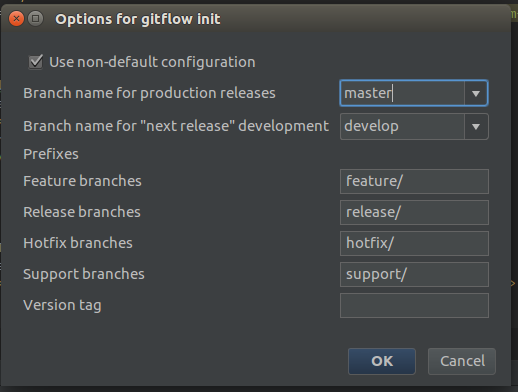The width and height of the screenshot is (518, 392).
Task: Click in the develop branch name field
Action: coord(402,127)
